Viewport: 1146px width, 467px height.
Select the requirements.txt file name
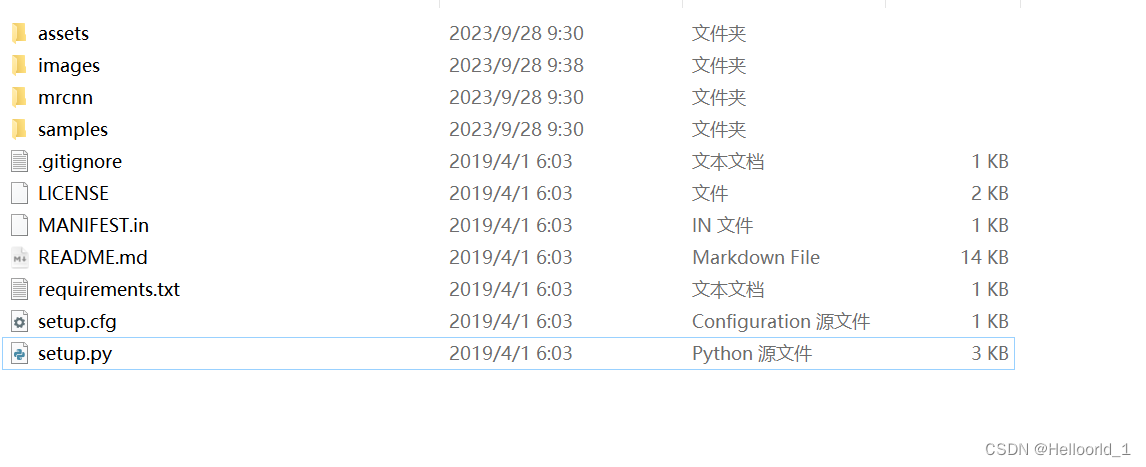point(109,290)
